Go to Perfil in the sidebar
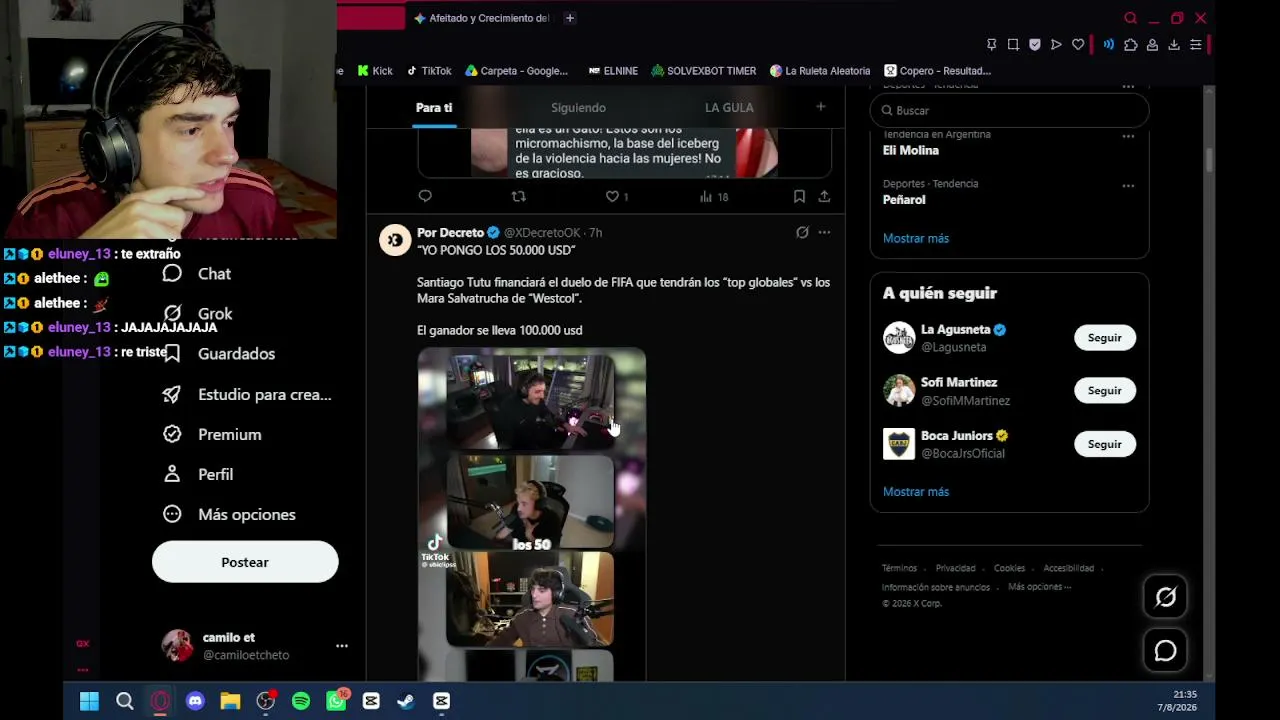 pos(198,474)
